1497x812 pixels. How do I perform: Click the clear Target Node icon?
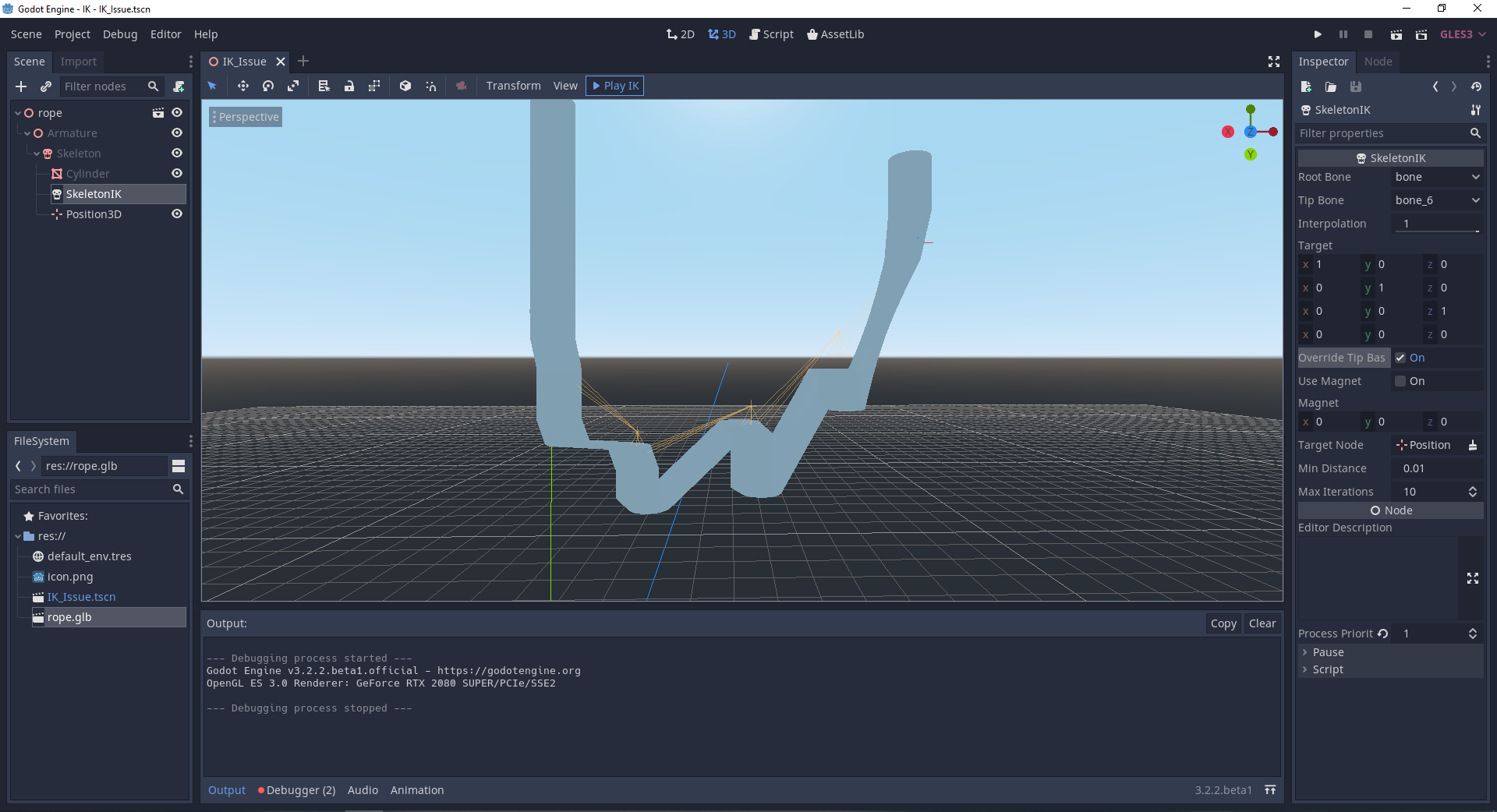(x=1473, y=445)
